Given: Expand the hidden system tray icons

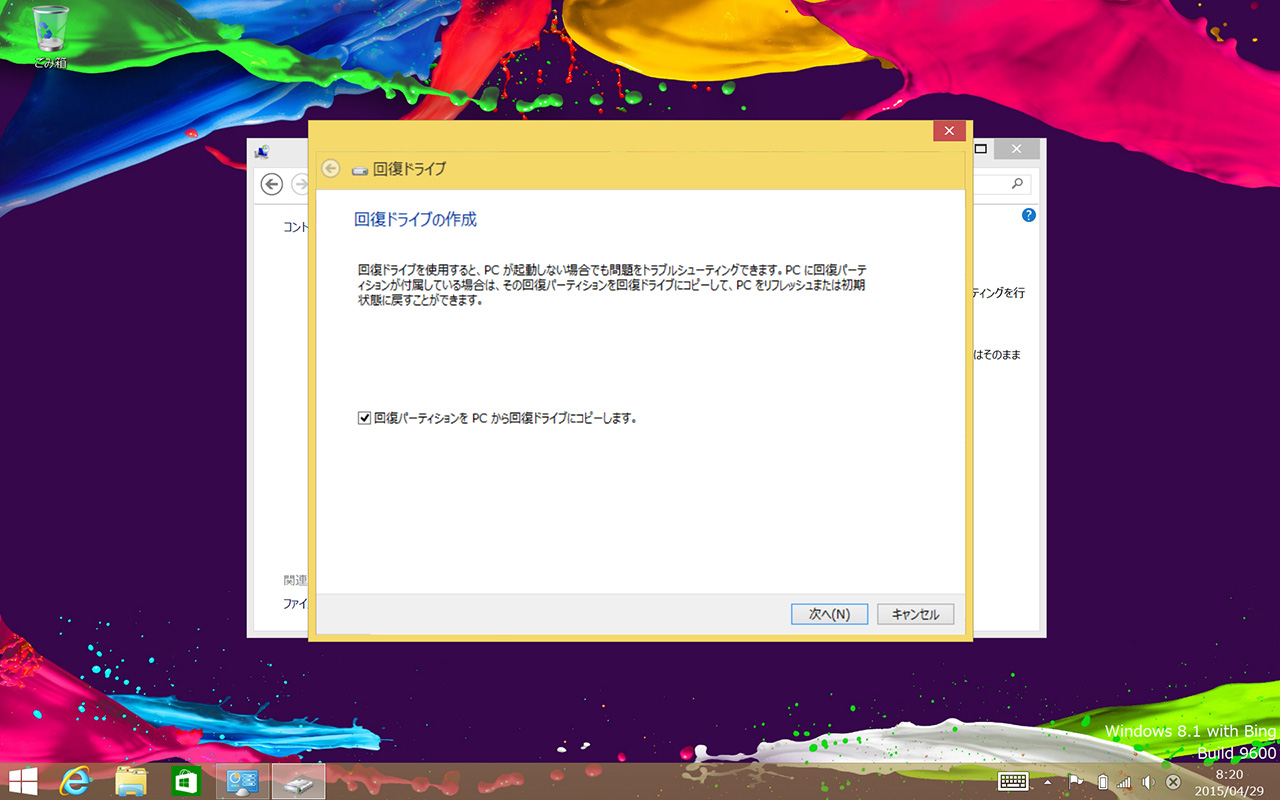Looking at the screenshot, I should (1048, 781).
